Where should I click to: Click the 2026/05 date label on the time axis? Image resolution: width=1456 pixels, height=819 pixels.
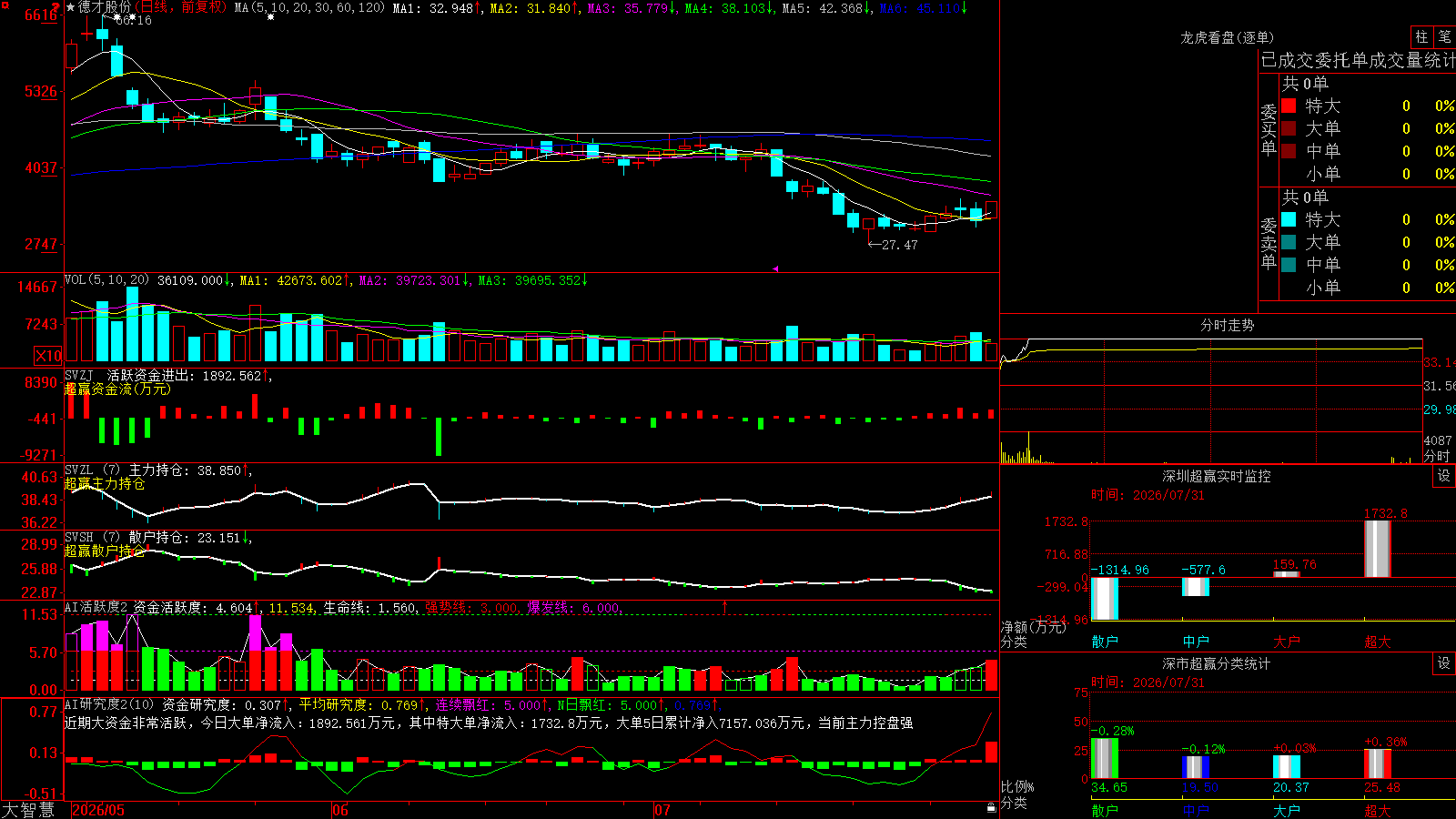coord(98,810)
